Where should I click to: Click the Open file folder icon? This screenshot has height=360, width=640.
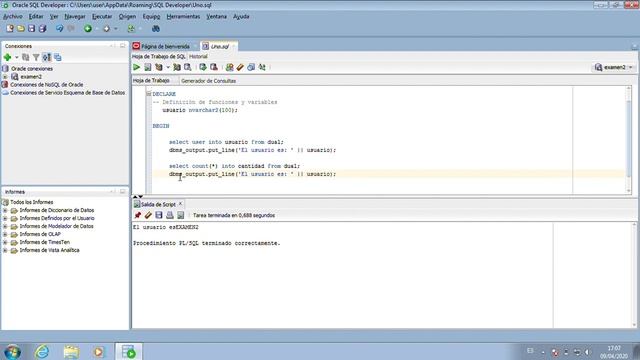[21, 29]
